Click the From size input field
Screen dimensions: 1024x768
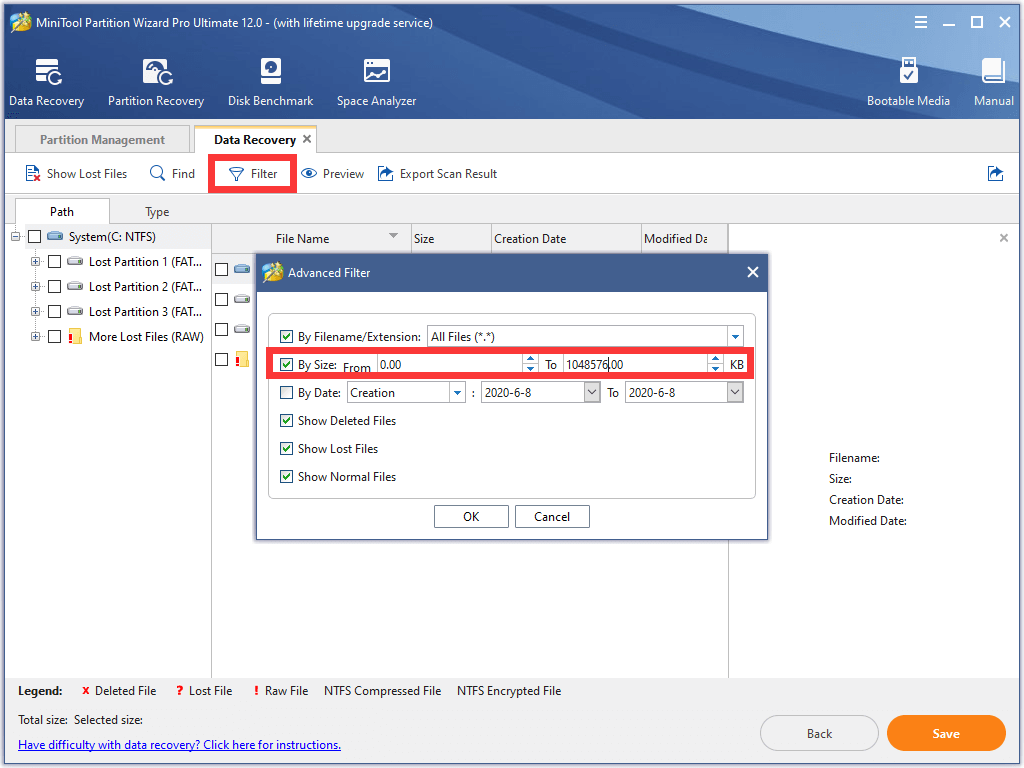click(450, 364)
